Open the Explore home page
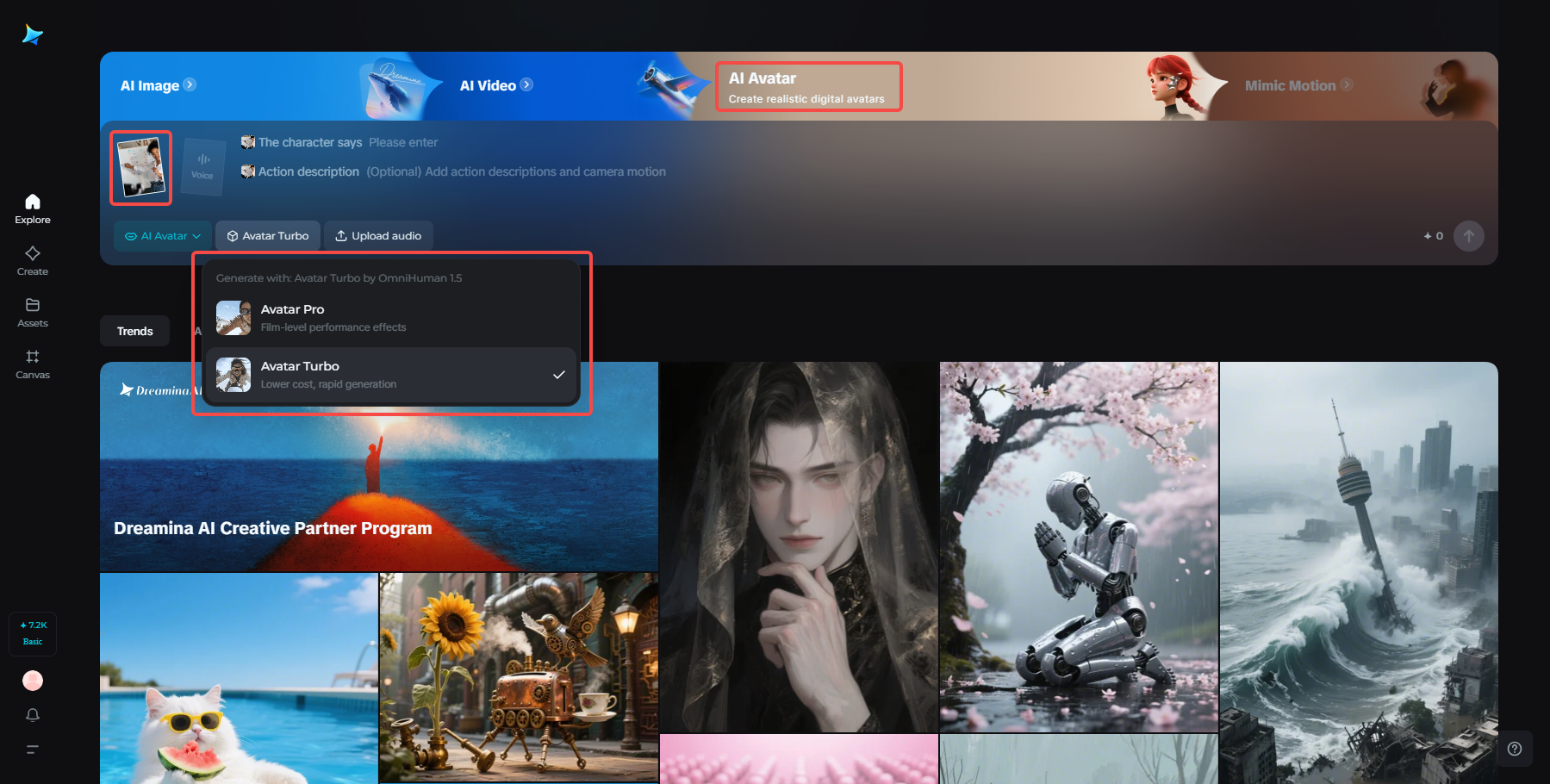The image size is (1550, 784). tap(32, 207)
